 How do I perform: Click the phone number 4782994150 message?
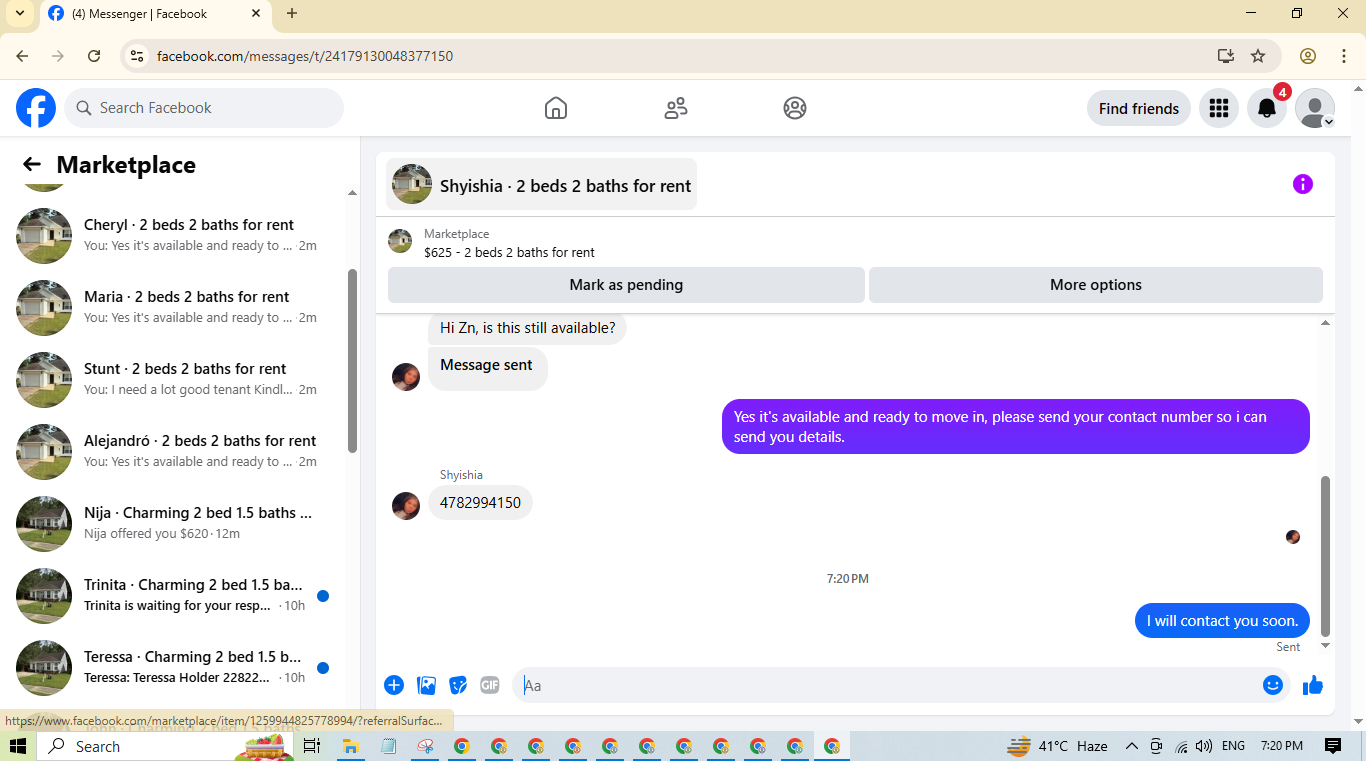[x=480, y=503]
